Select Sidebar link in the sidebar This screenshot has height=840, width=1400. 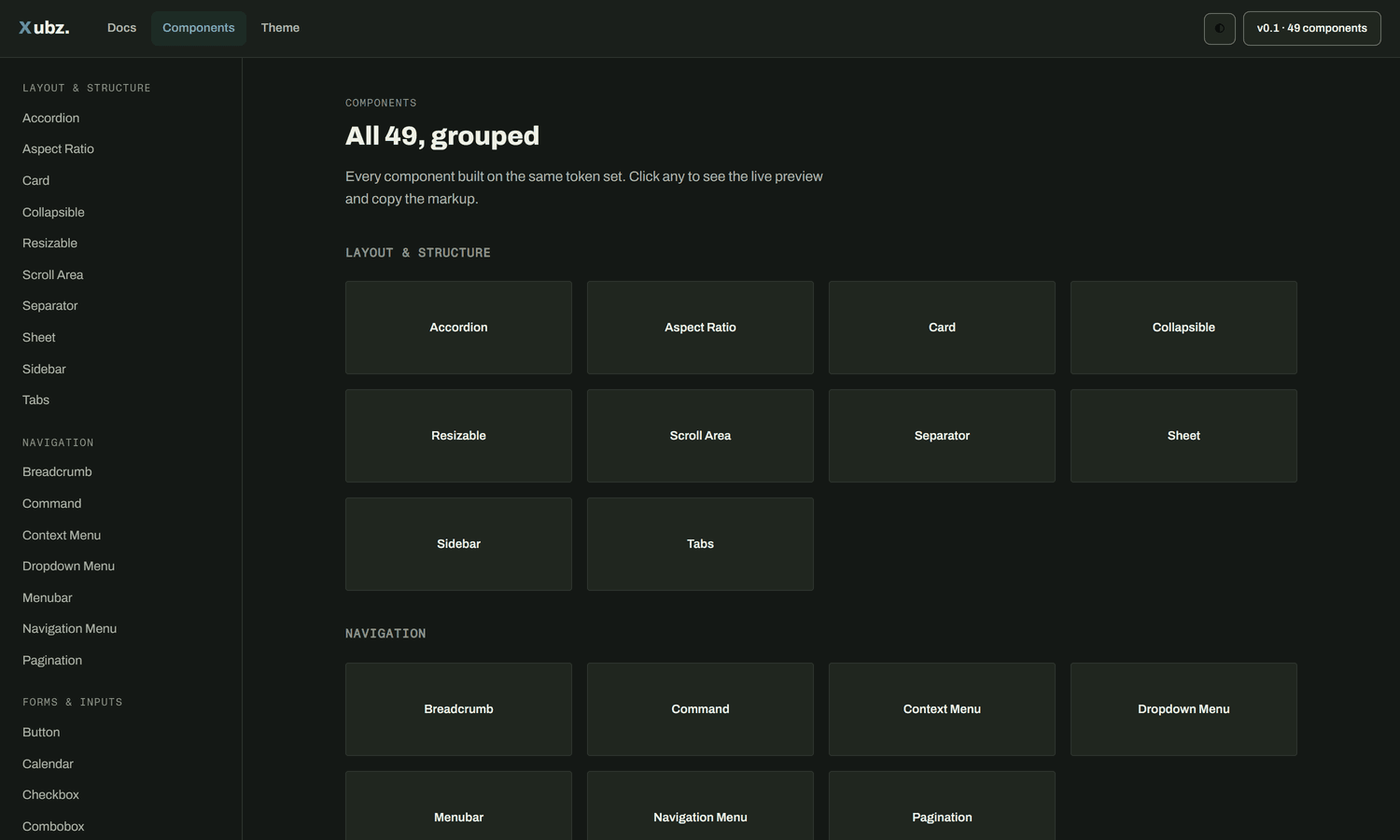[44, 369]
